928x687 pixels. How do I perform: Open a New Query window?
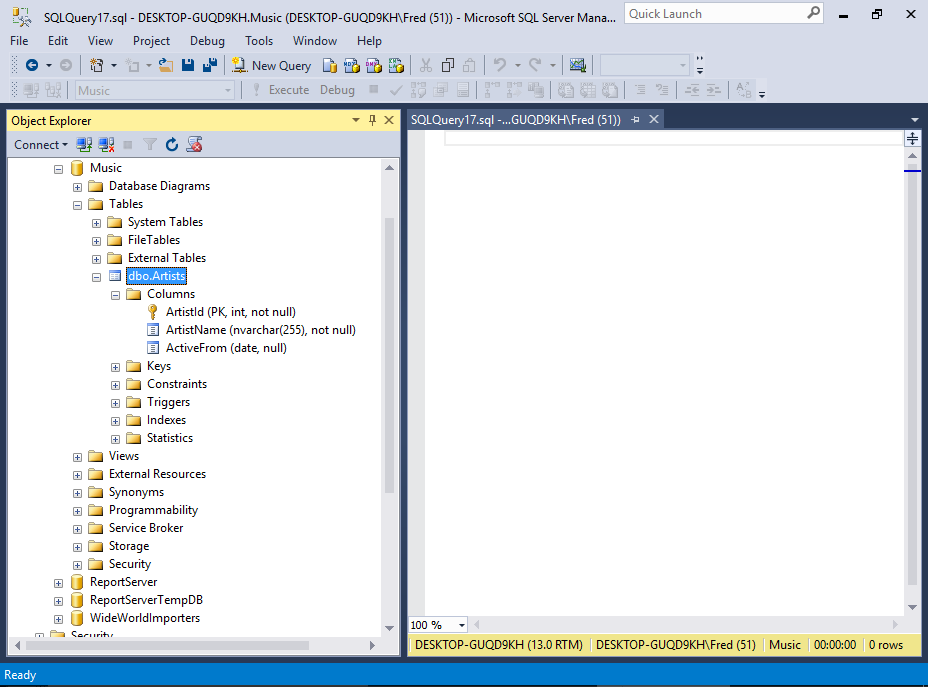coord(271,64)
